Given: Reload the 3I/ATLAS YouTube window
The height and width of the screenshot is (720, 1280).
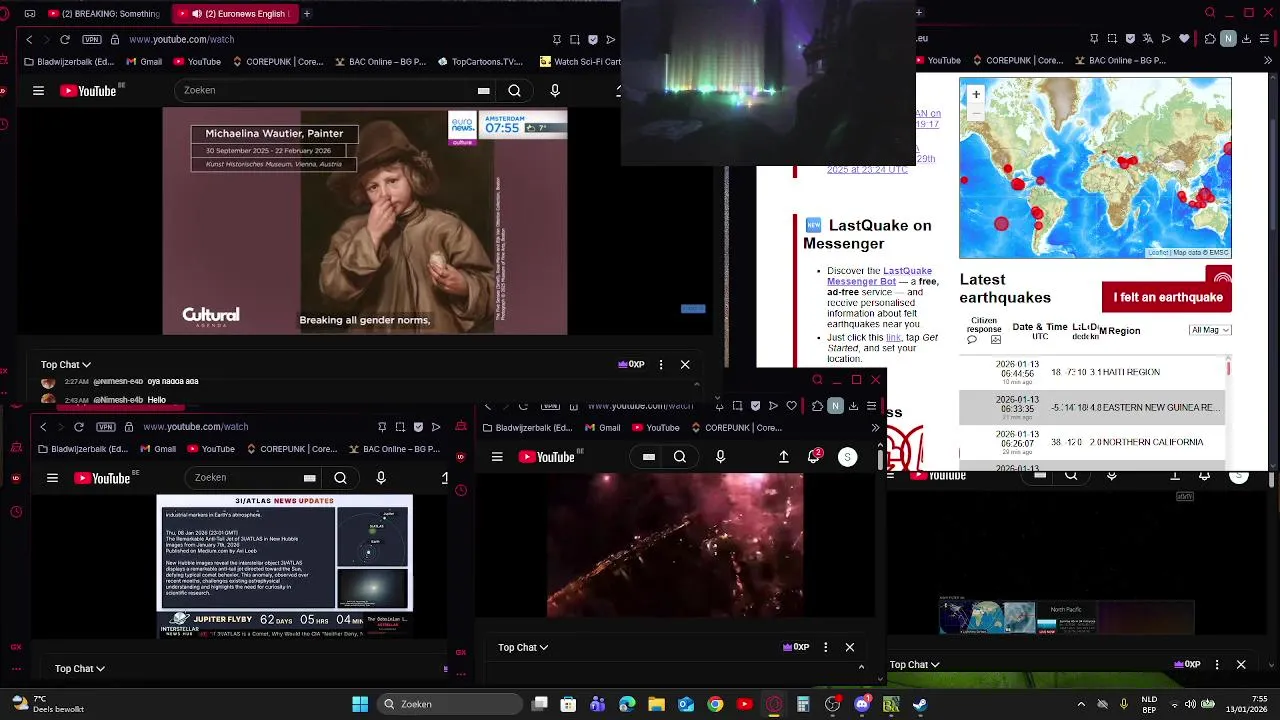Looking at the screenshot, I should 79,427.
